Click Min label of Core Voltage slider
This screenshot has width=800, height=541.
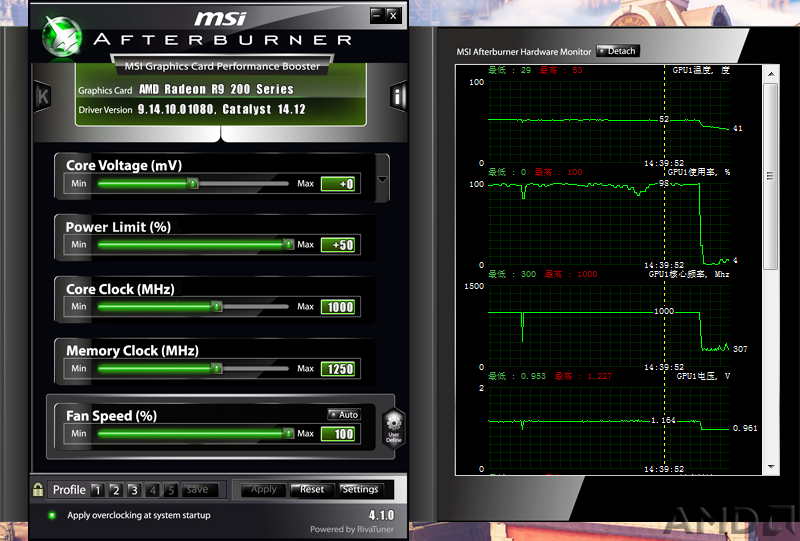79,183
